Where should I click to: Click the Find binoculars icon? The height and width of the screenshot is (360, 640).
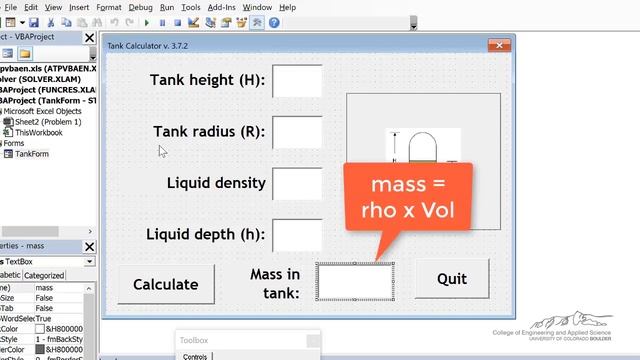[97, 22]
